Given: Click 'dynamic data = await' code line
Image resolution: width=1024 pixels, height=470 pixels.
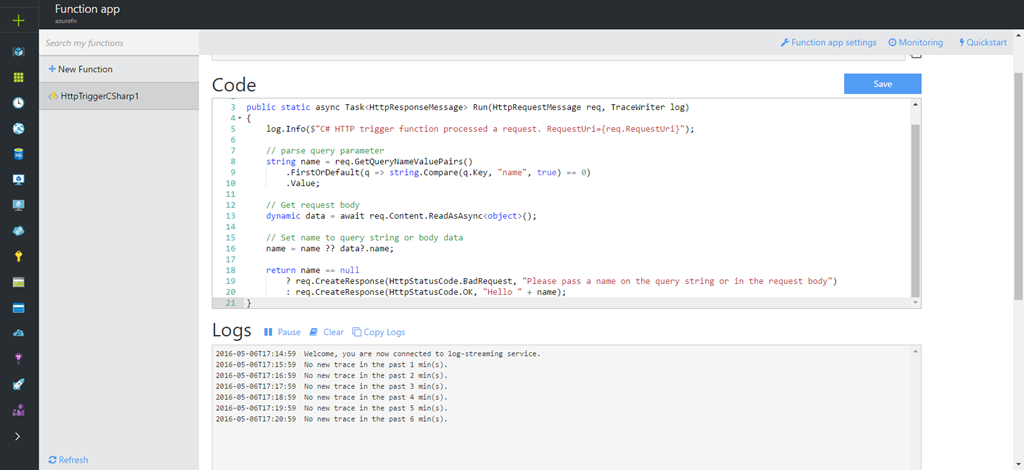Looking at the screenshot, I should [x=401, y=217].
